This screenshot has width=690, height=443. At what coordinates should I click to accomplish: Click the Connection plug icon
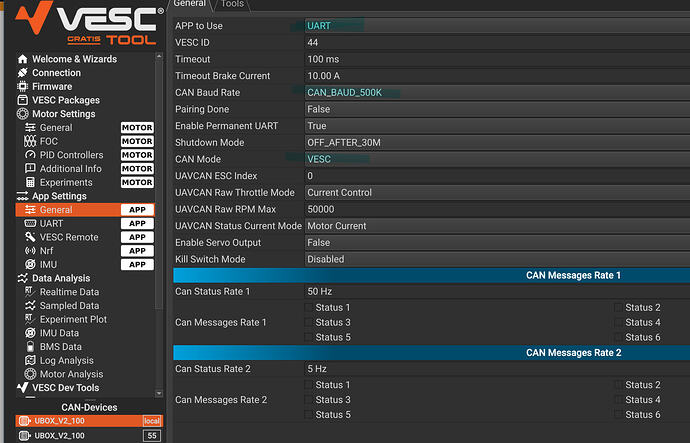coord(22,73)
